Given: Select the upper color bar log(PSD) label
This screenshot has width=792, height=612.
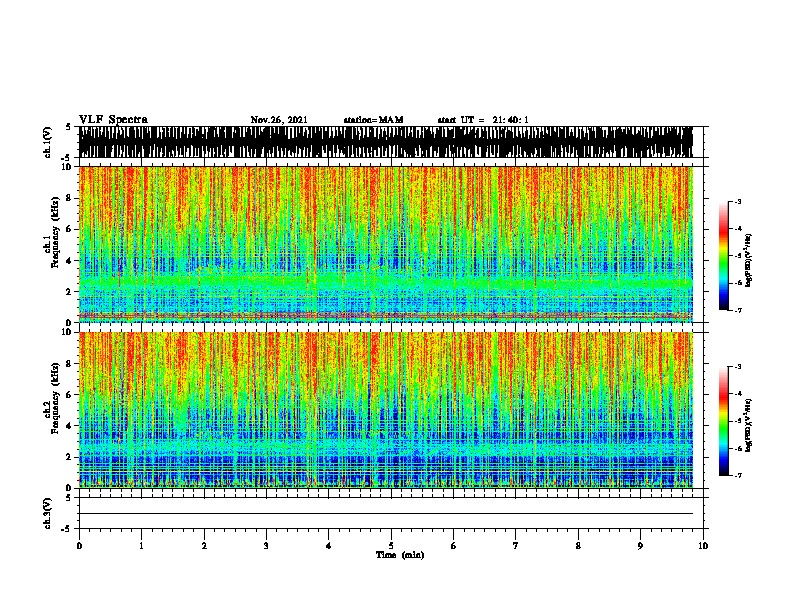Looking at the screenshot, I should point(748,261).
